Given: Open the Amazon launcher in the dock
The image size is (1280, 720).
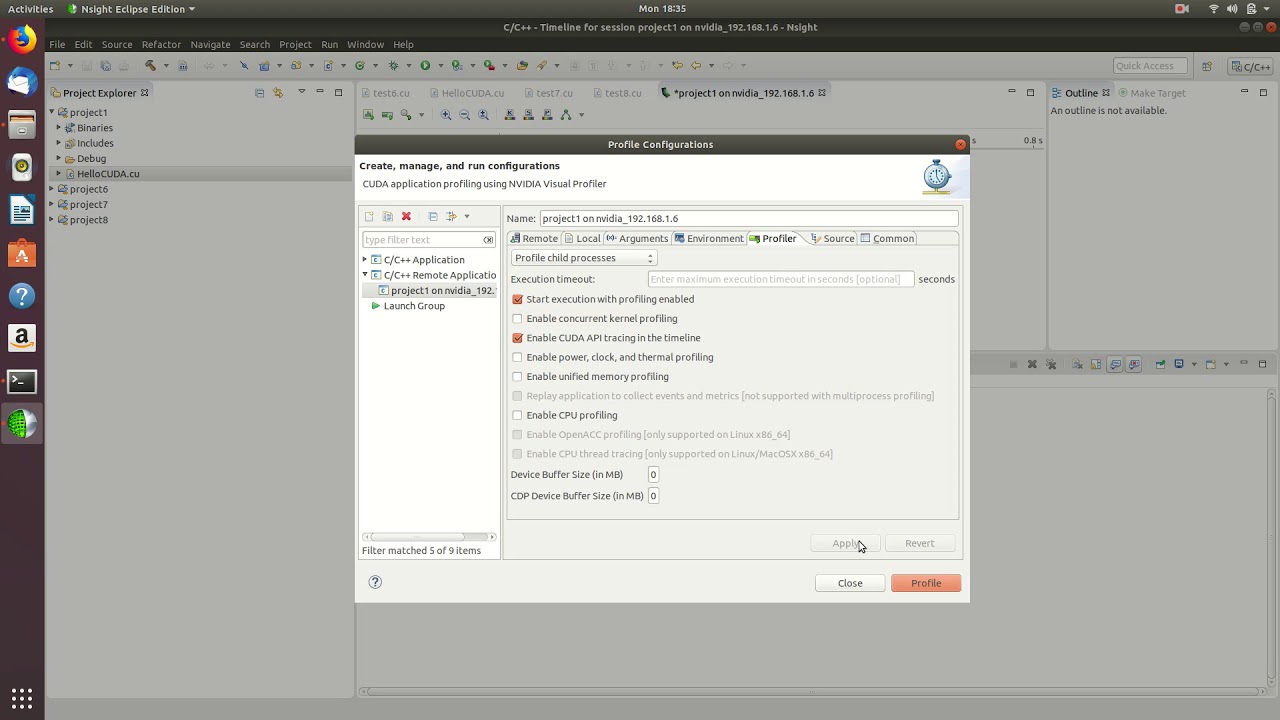Looking at the screenshot, I should click(x=22, y=339).
